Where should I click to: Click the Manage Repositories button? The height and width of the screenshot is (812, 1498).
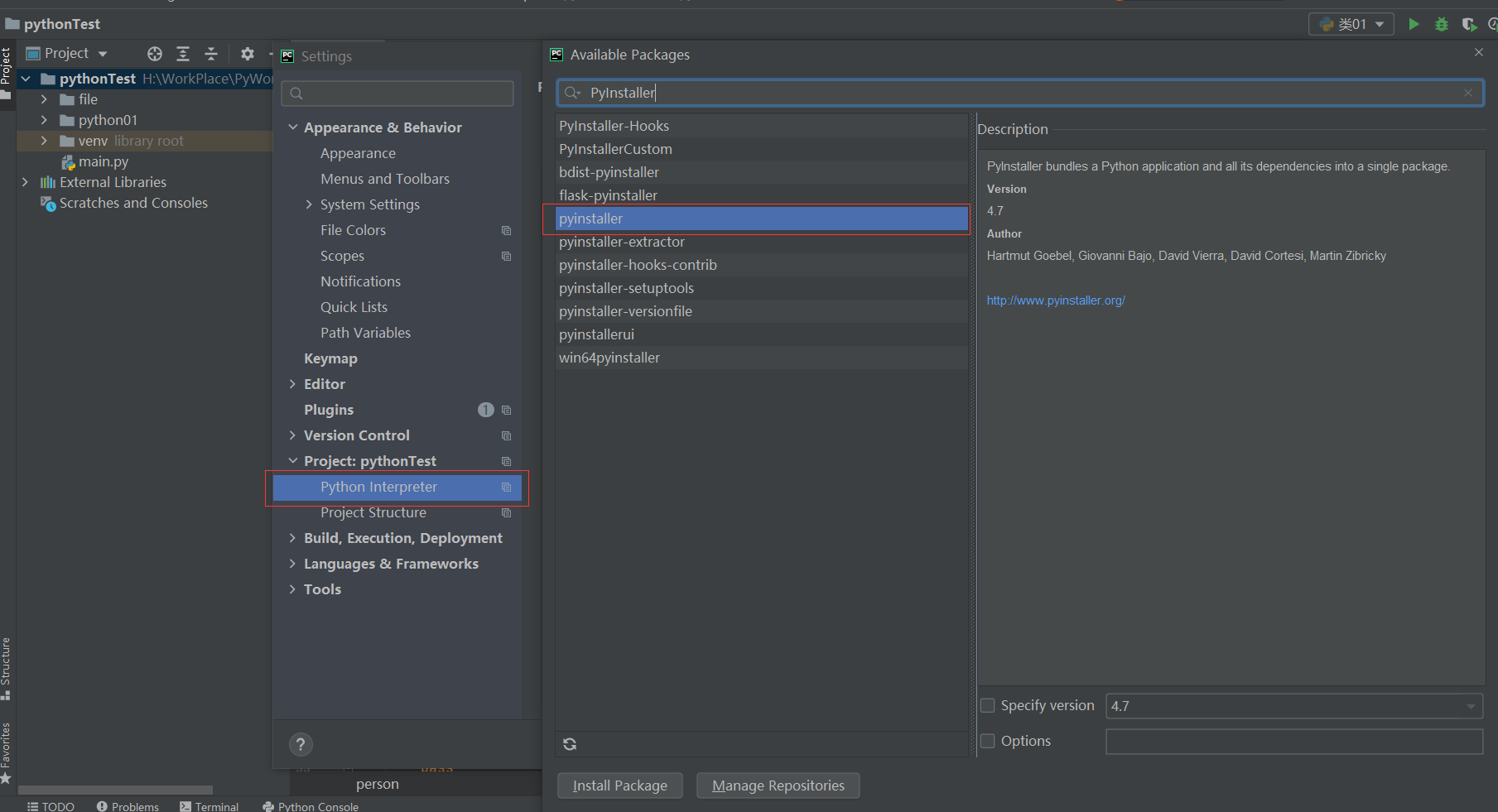(778, 786)
